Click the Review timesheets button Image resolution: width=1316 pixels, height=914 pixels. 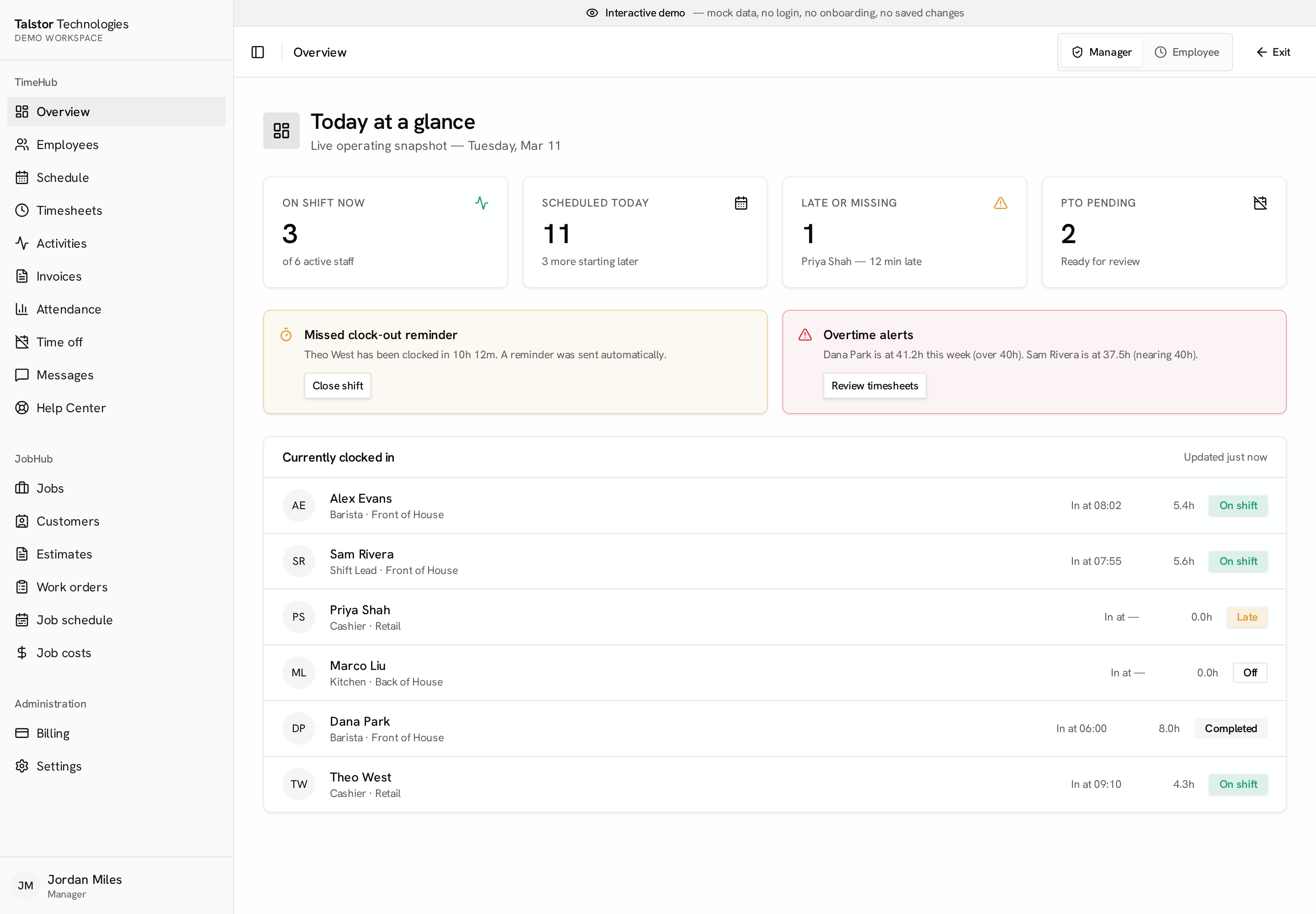click(875, 385)
